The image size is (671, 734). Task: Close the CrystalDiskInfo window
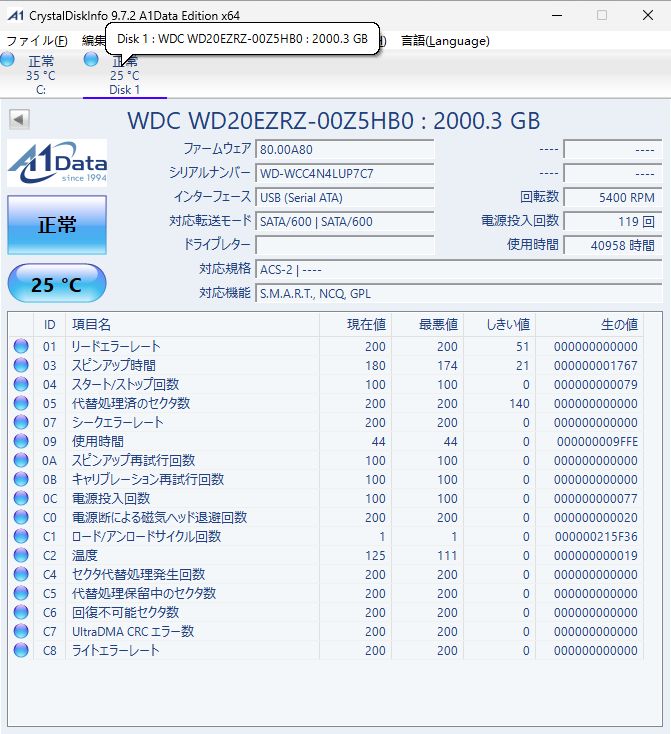click(x=648, y=15)
